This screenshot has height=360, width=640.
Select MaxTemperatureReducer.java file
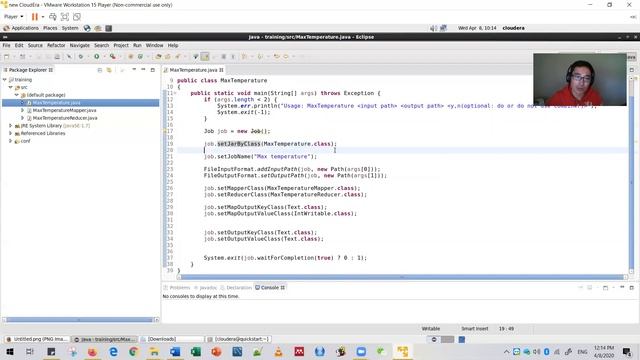tap(65, 118)
